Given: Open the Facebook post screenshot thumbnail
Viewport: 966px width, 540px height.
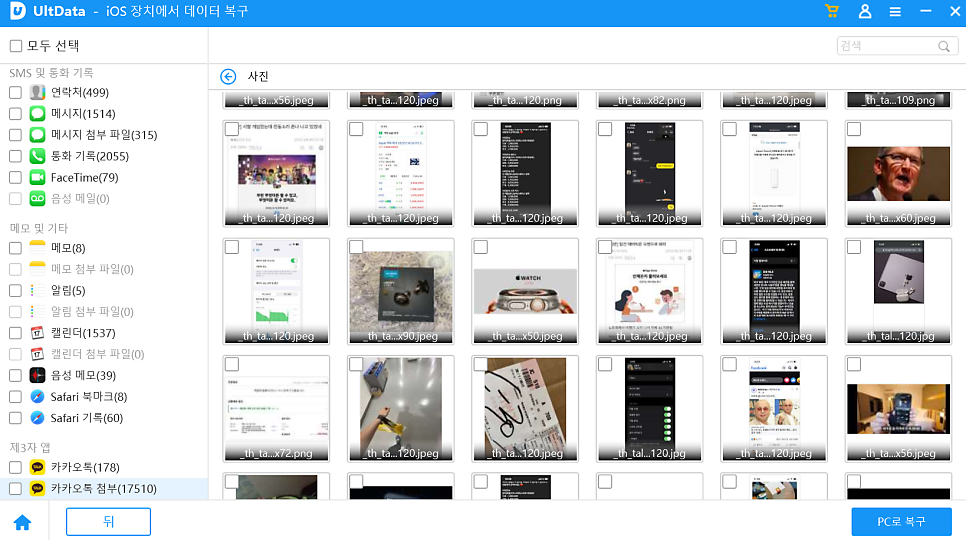Looking at the screenshot, I should [x=774, y=409].
